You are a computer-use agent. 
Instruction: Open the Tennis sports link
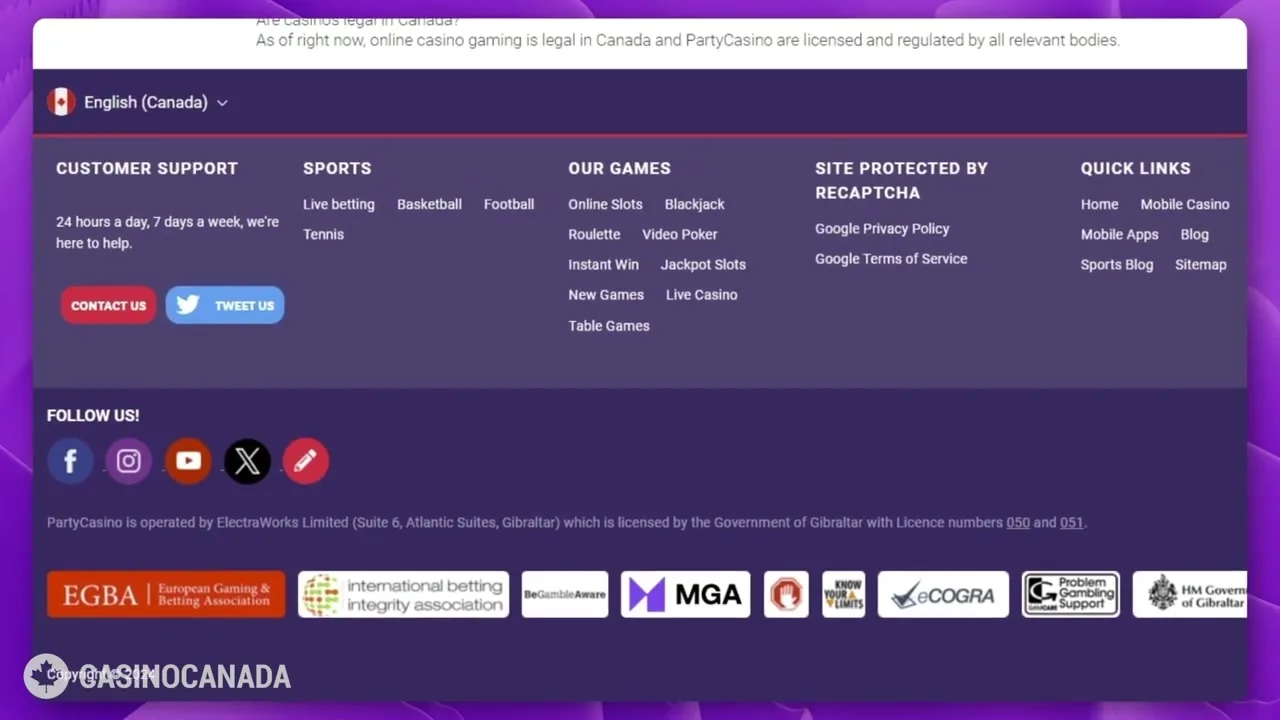tap(323, 234)
